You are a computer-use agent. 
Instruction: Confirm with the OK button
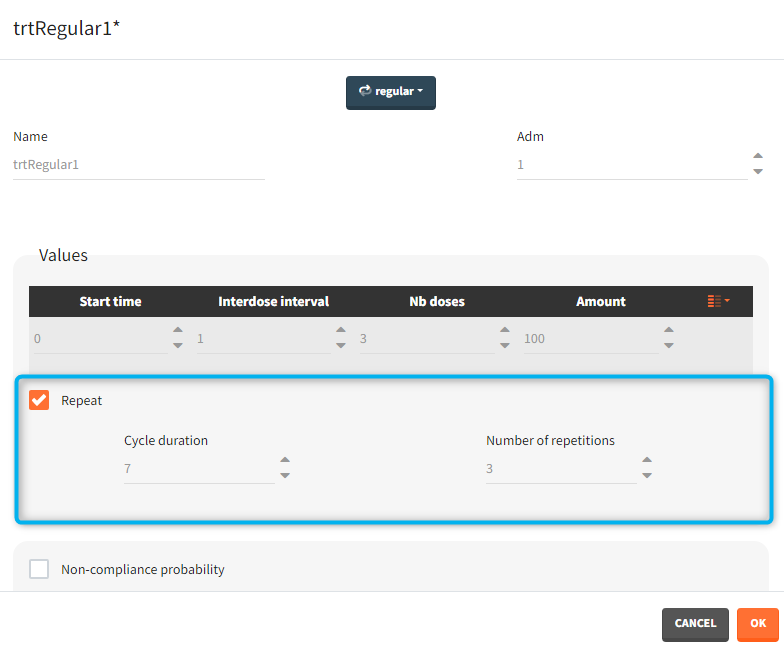pos(758,624)
